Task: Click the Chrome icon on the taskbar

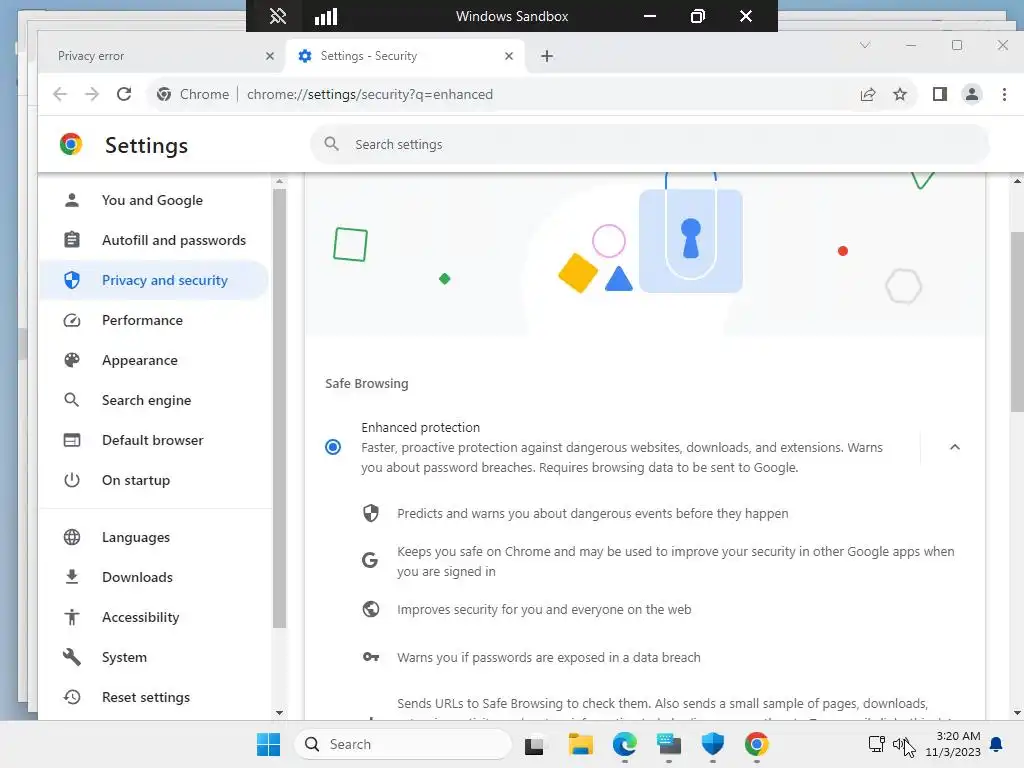Action: click(x=756, y=744)
